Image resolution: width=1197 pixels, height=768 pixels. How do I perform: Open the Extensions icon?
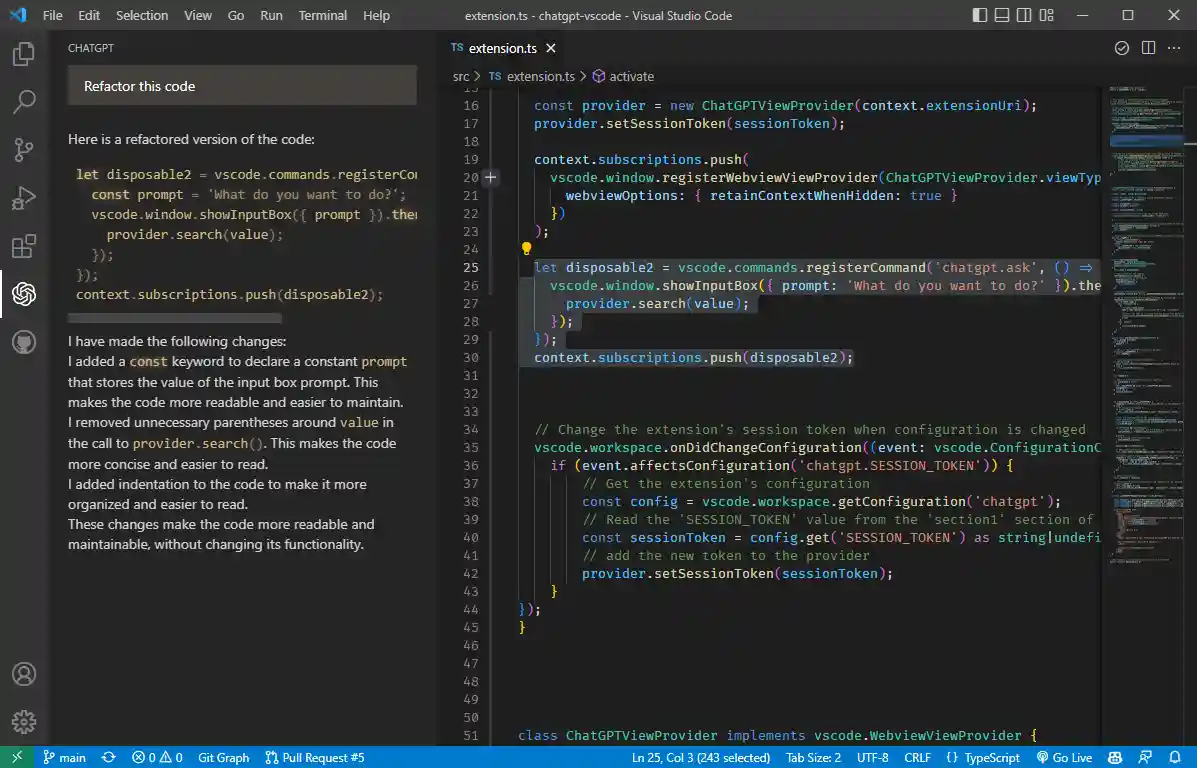click(x=24, y=246)
